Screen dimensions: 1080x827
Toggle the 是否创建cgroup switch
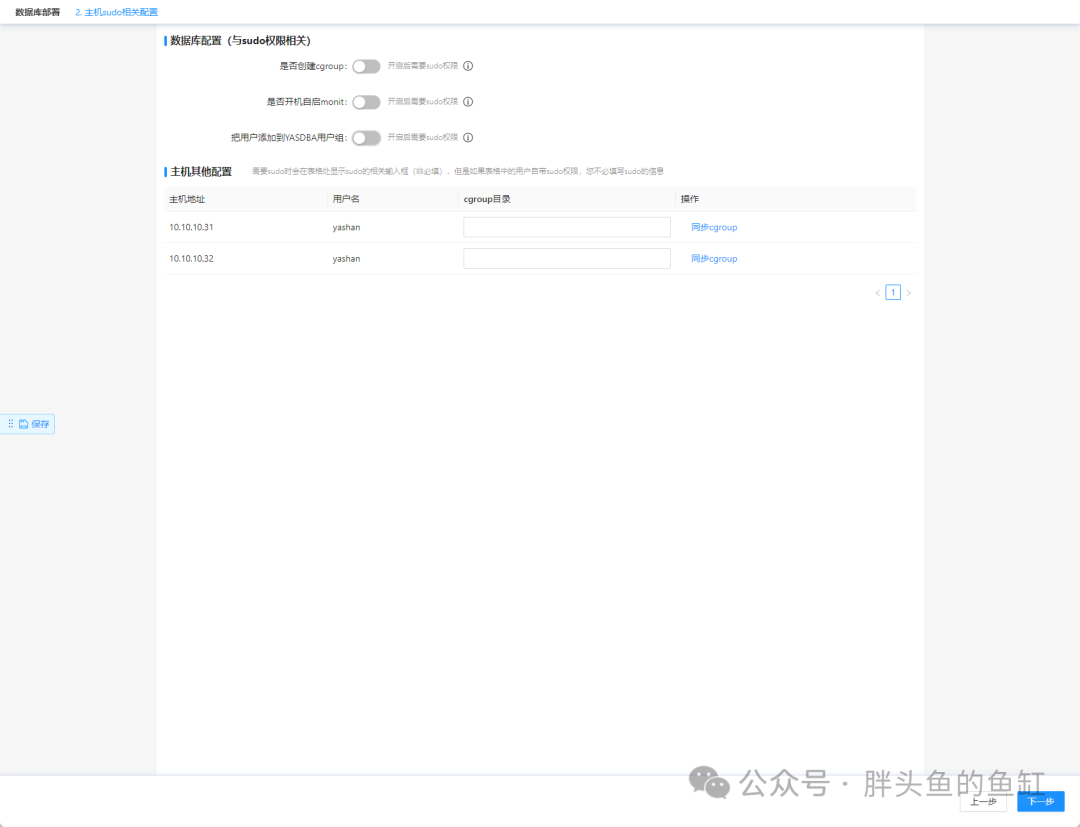point(366,66)
